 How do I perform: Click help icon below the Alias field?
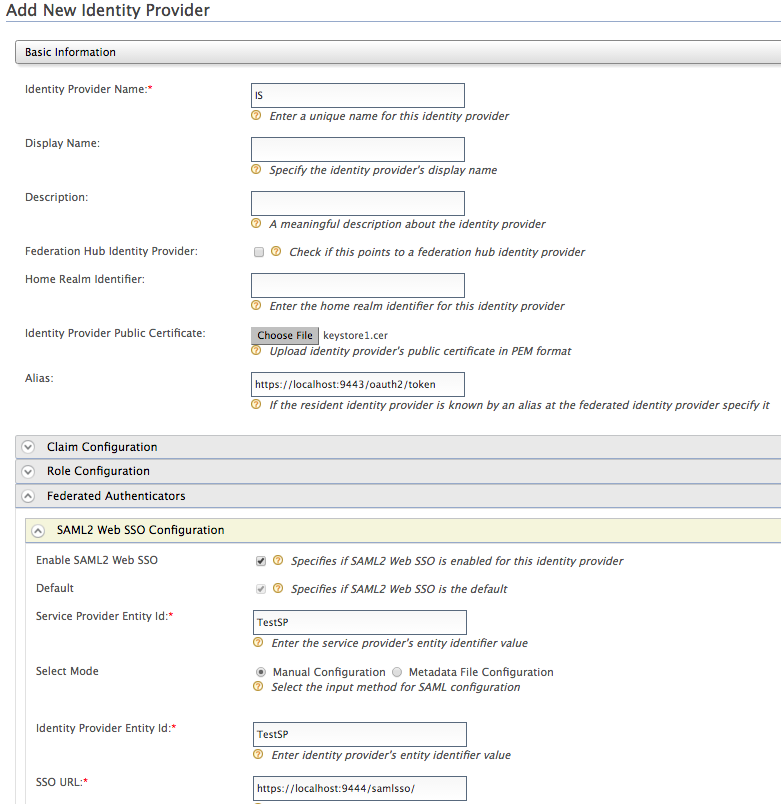click(257, 405)
